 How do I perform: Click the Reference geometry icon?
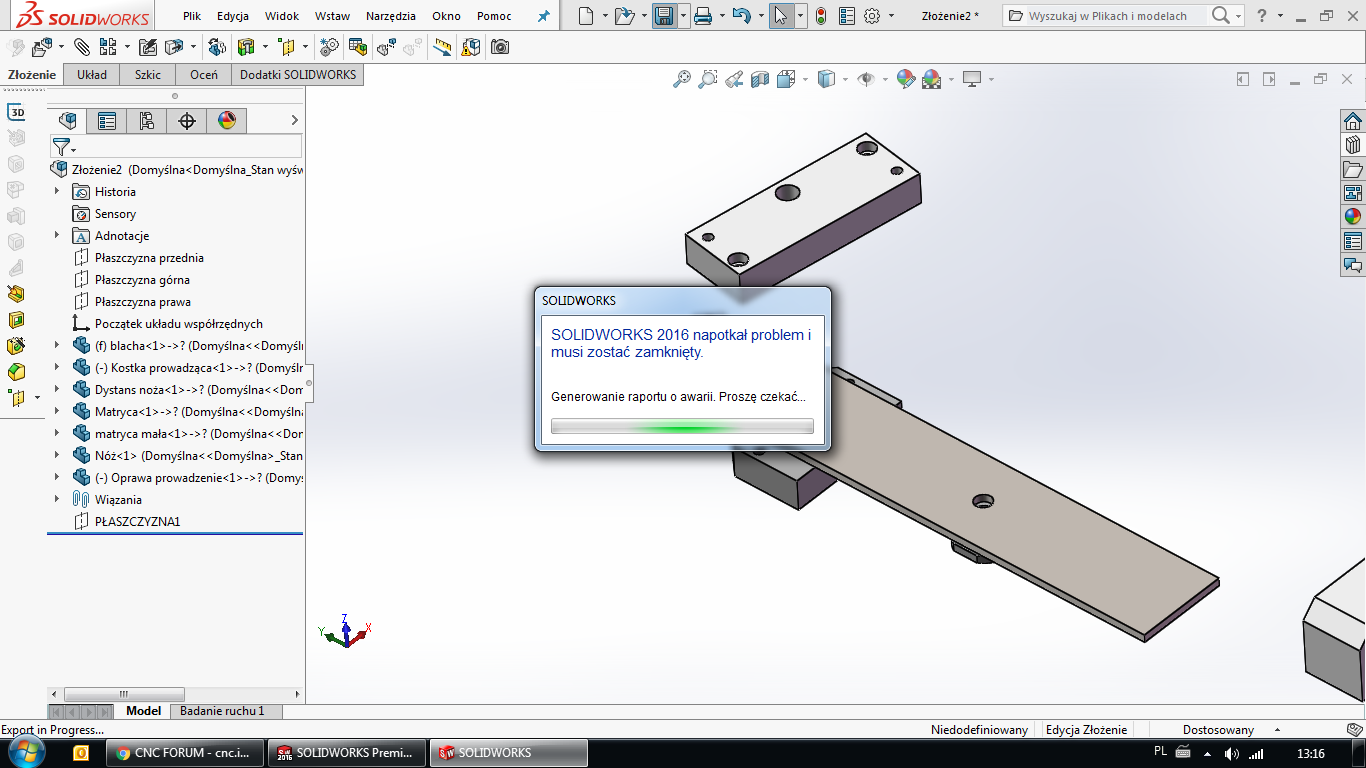pyautogui.click(x=287, y=47)
